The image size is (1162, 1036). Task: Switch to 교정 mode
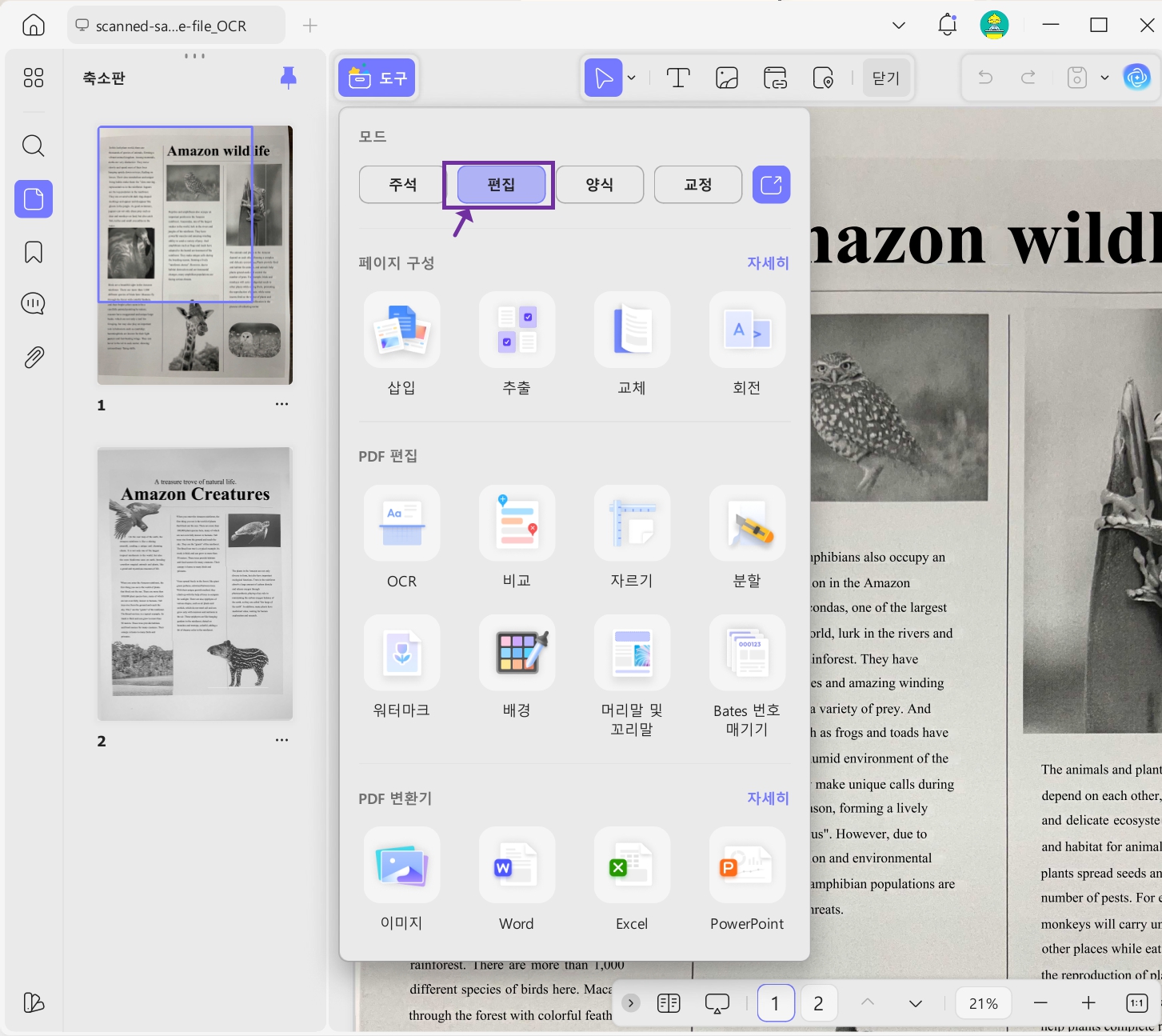(x=698, y=185)
